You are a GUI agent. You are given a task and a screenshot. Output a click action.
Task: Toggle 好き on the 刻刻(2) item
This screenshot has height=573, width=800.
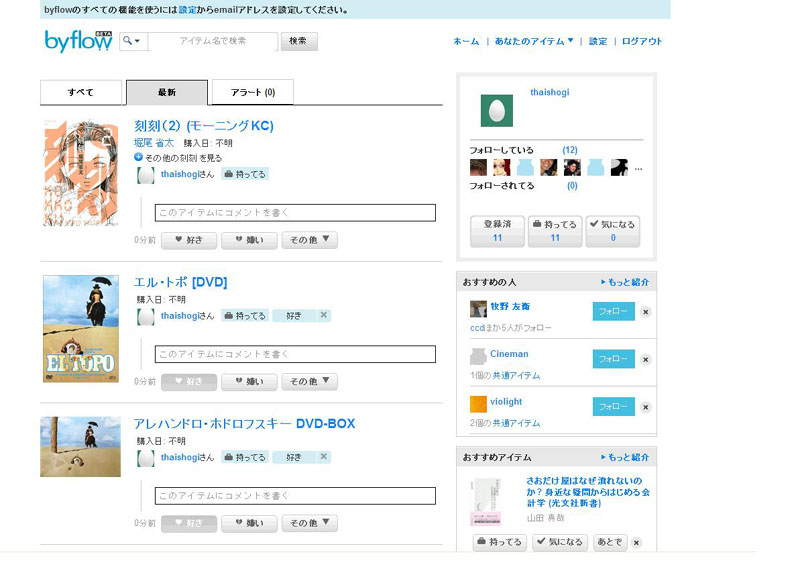[188, 240]
